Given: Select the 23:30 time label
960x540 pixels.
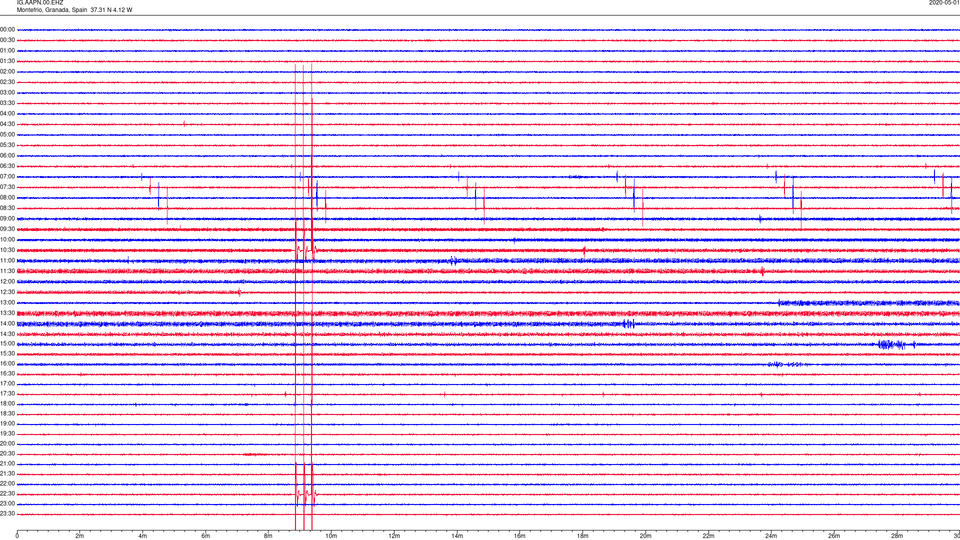Looking at the screenshot, I should [7, 514].
